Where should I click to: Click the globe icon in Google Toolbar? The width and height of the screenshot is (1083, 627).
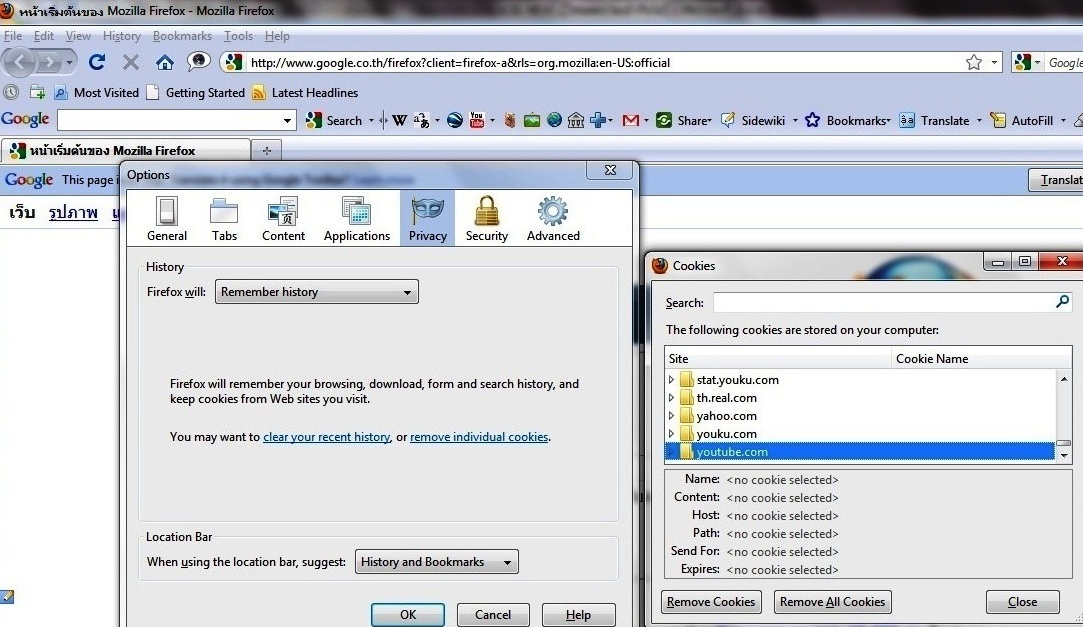[x=554, y=120]
